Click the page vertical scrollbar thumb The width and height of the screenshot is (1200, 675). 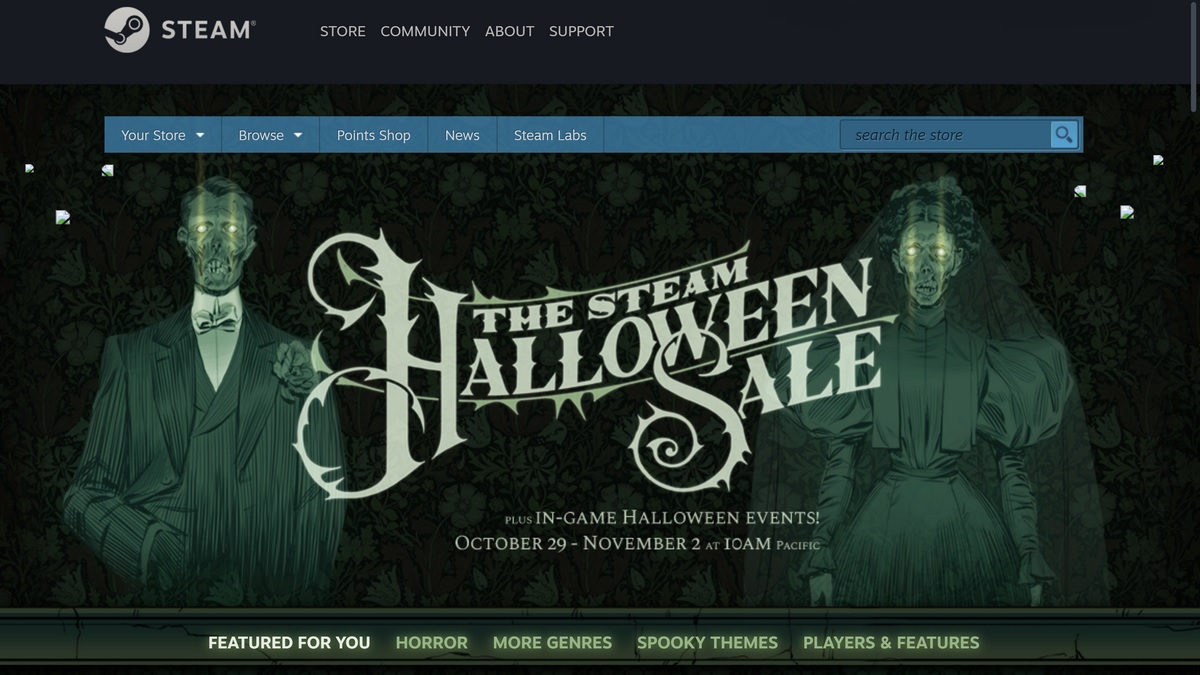[x=1194, y=57]
